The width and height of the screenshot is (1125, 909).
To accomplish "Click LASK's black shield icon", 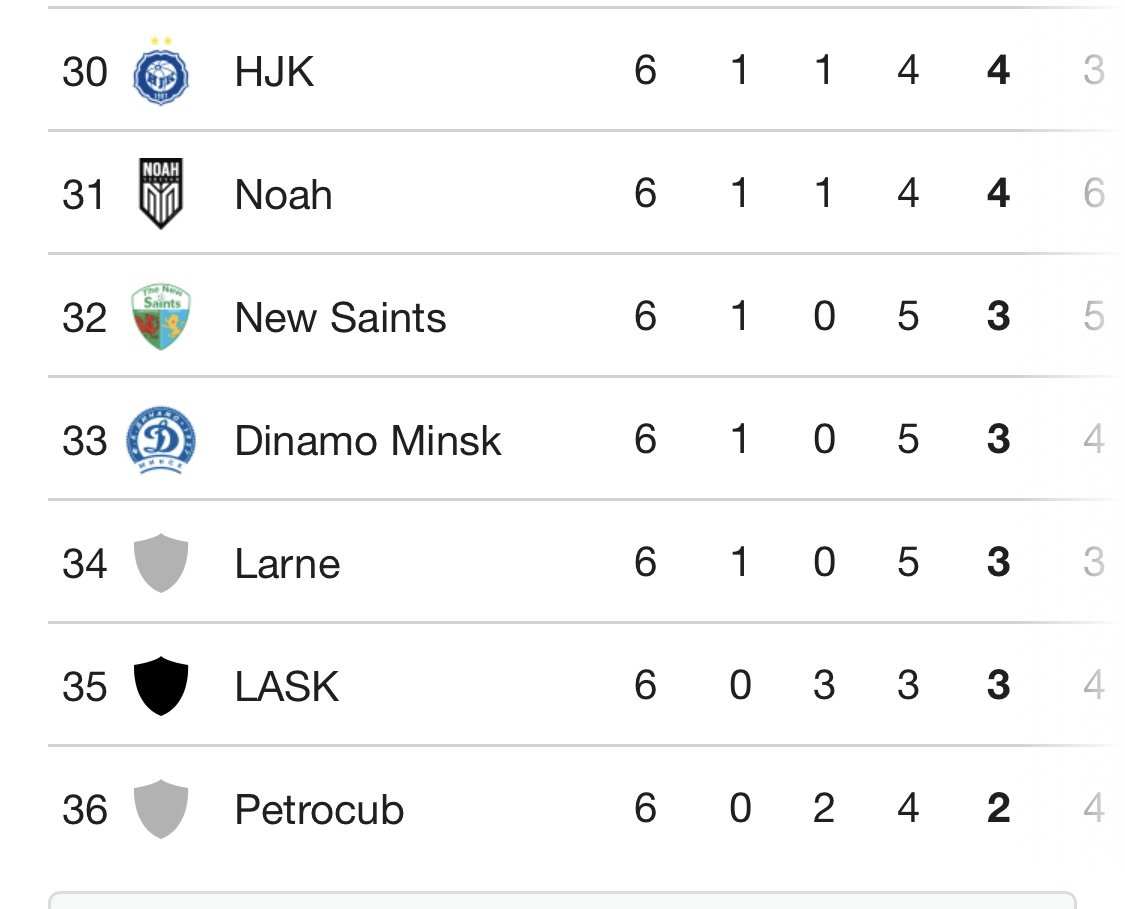I will (x=161, y=686).
